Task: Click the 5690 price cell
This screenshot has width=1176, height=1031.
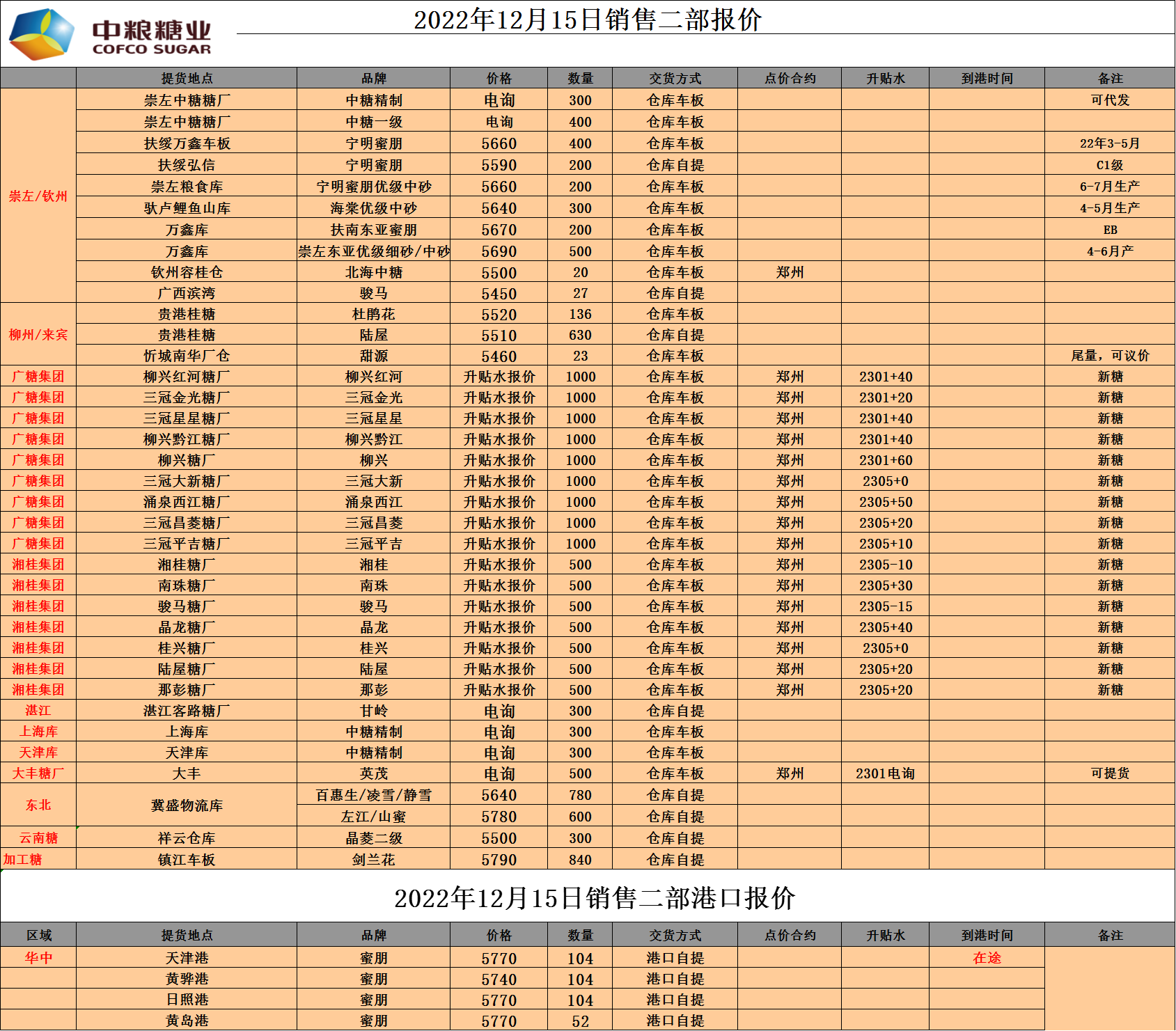Action: pos(499,251)
